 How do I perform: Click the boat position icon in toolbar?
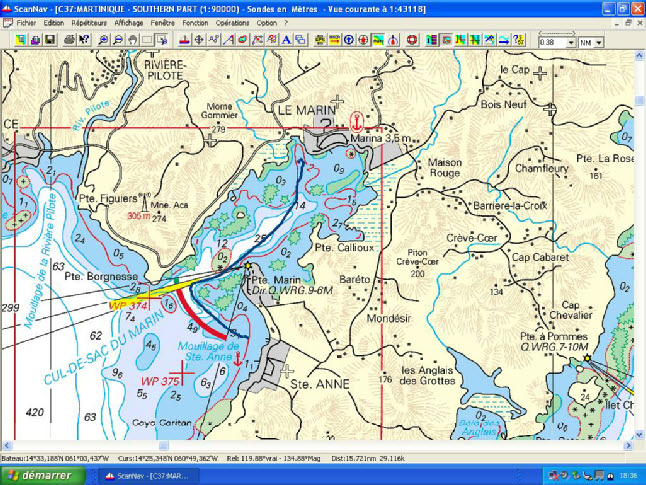(184, 41)
